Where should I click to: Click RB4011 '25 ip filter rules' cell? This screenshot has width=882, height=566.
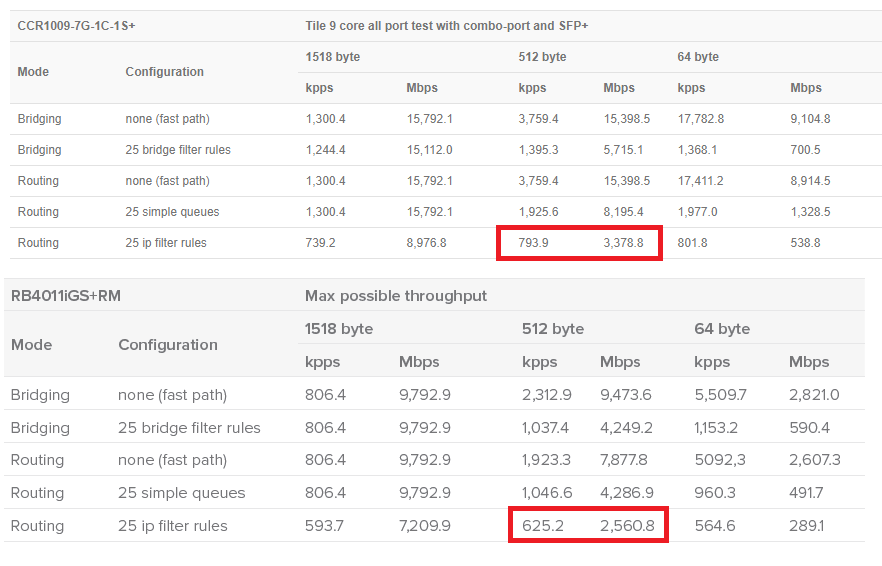coord(173,525)
